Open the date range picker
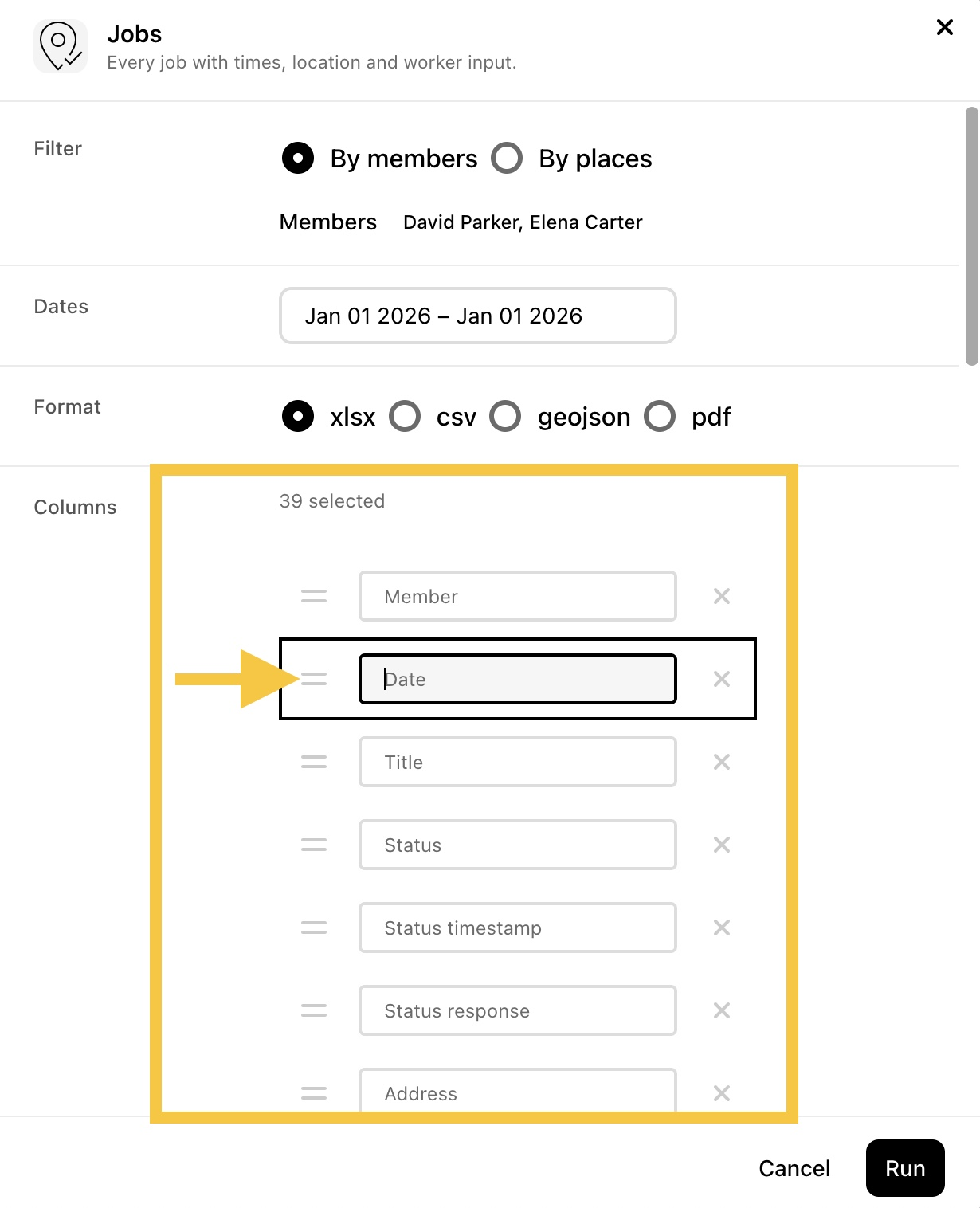The image size is (980, 1208). point(478,316)
